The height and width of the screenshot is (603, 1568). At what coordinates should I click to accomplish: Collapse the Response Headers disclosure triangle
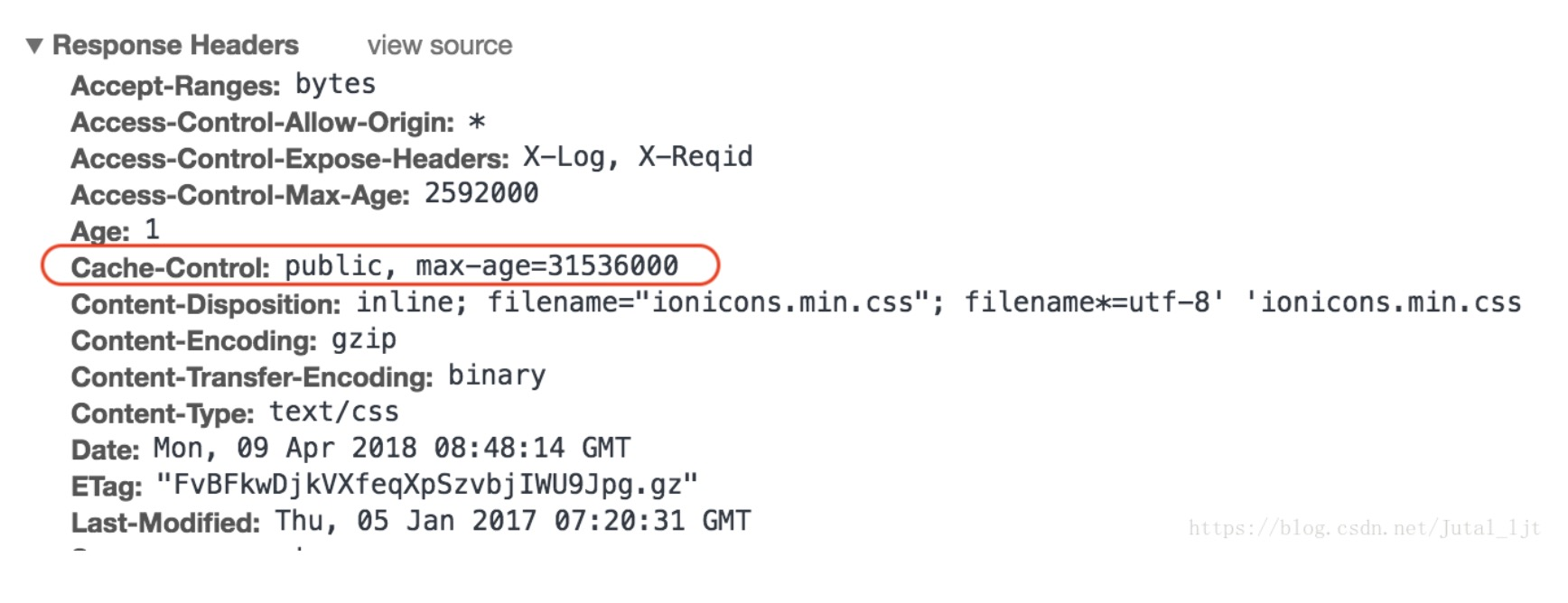[x=35, y=46]
